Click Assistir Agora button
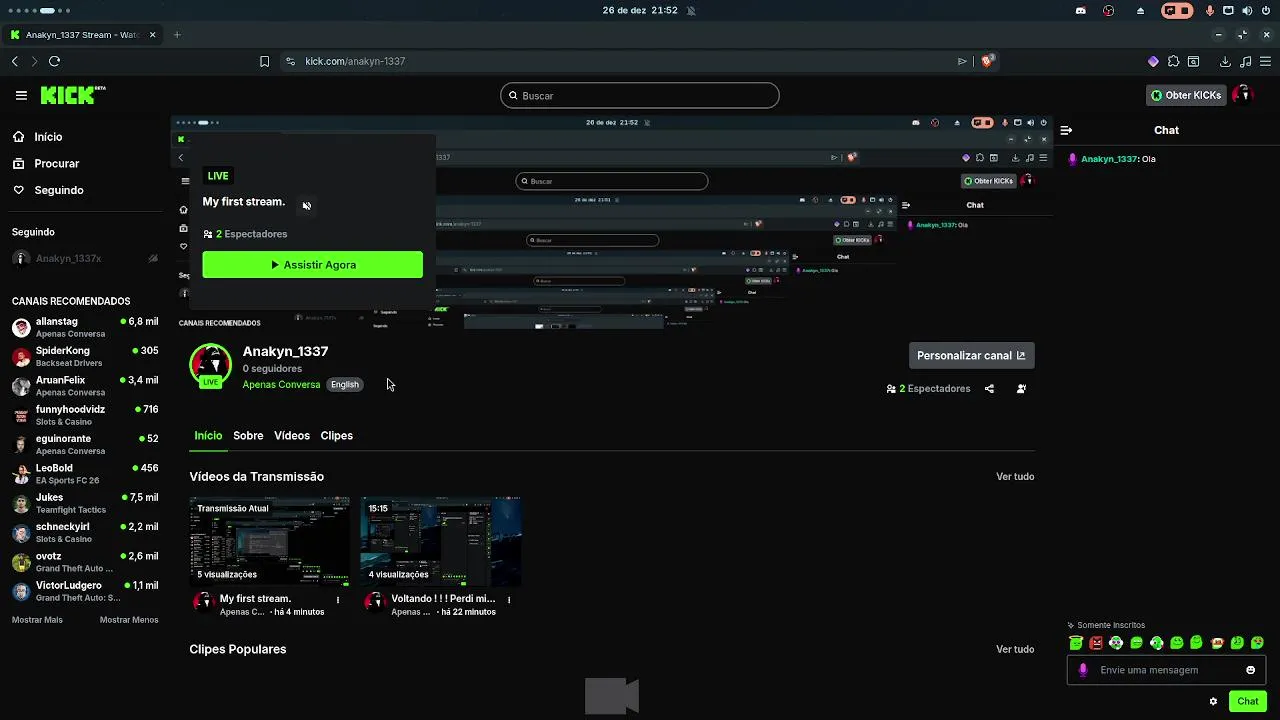1280x720 pixels. coord(312,265)
